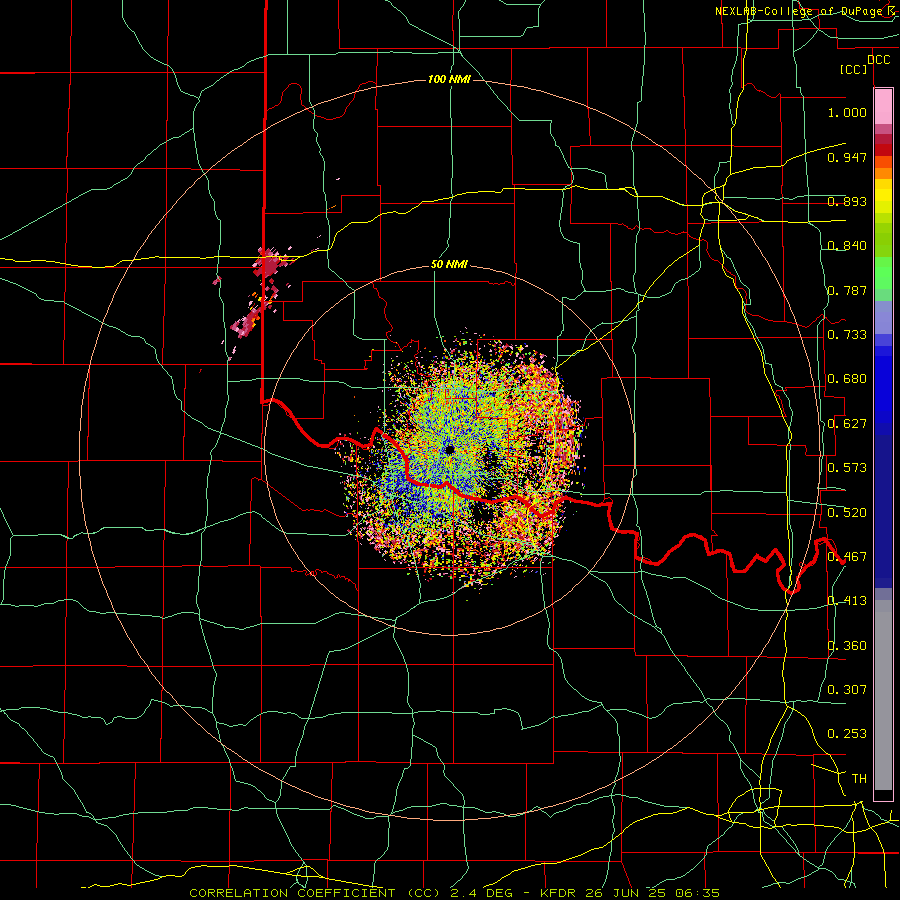The width and height of the screenshot is (900, 900).
Task: Click the 0.253 scale value
Action: coord(847,734)
